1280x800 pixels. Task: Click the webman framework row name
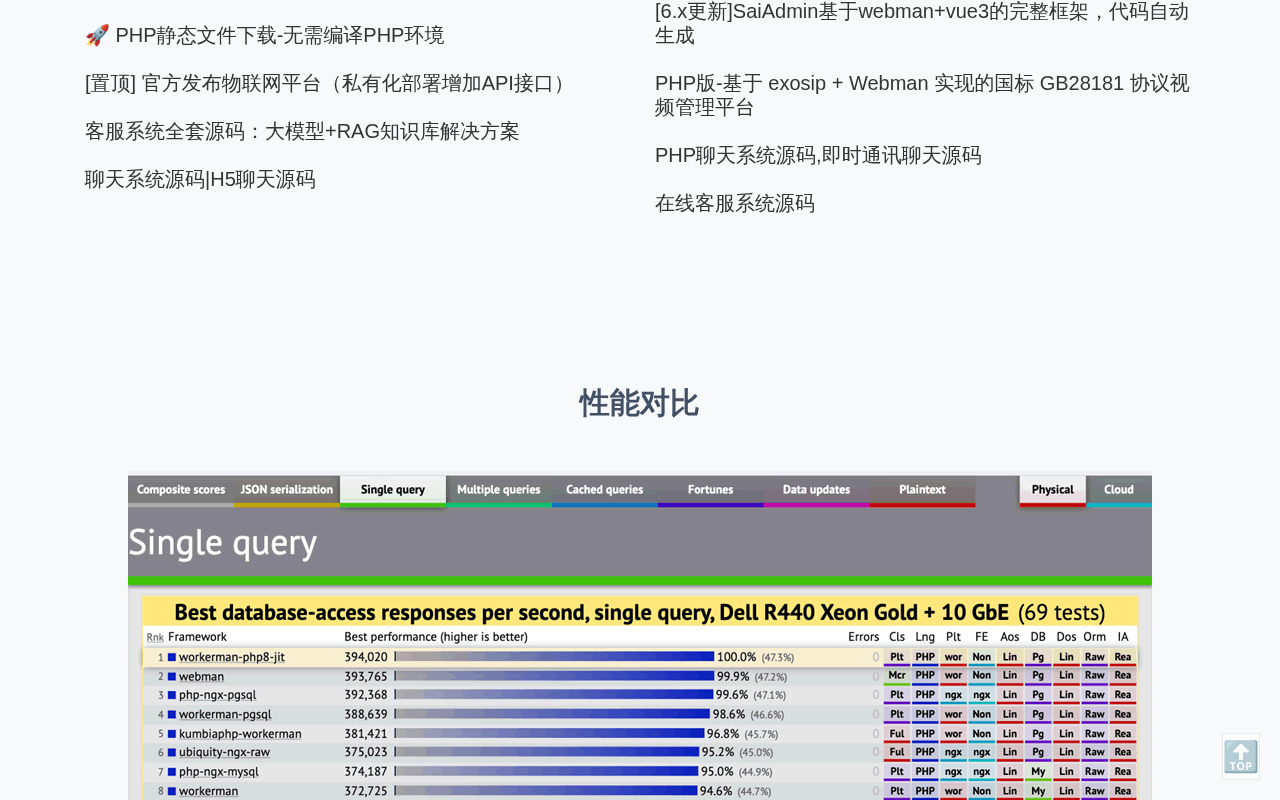tap(202, 676)
